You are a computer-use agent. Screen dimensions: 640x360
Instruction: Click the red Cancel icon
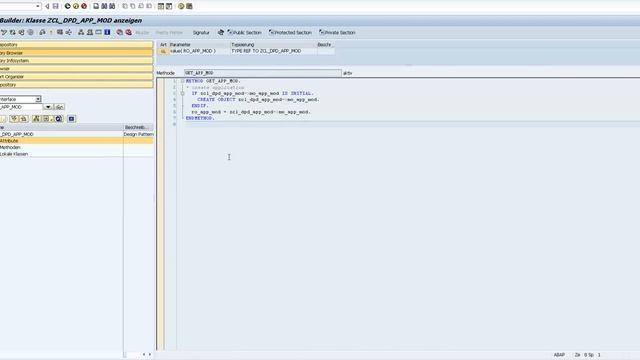(84, 6)
